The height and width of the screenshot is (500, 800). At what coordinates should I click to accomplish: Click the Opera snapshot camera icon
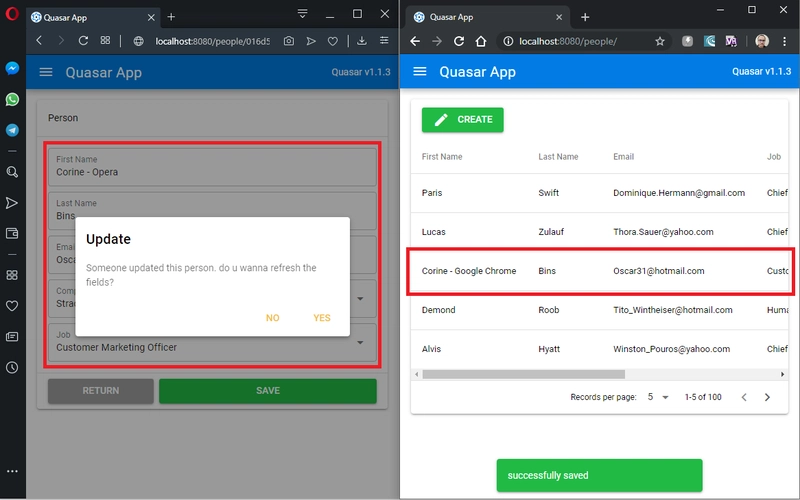(288, 40)
